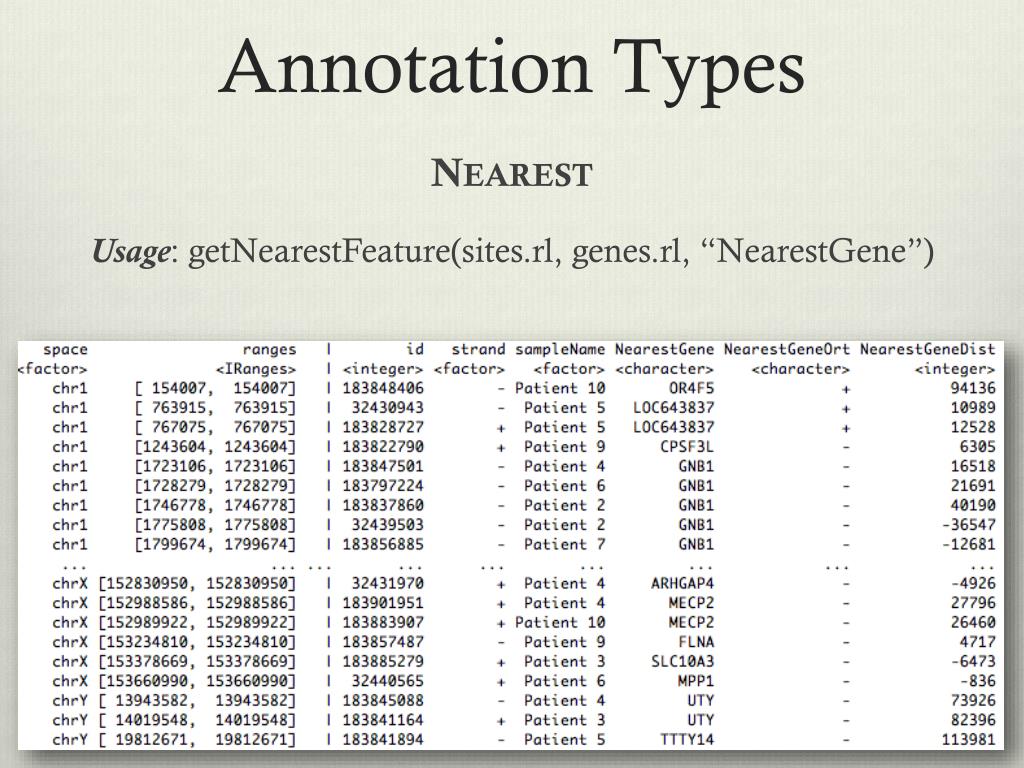Viewport: 1024px width, 768px height.
Task: Click distance value '21691'
Action: [x=973, y=487]
